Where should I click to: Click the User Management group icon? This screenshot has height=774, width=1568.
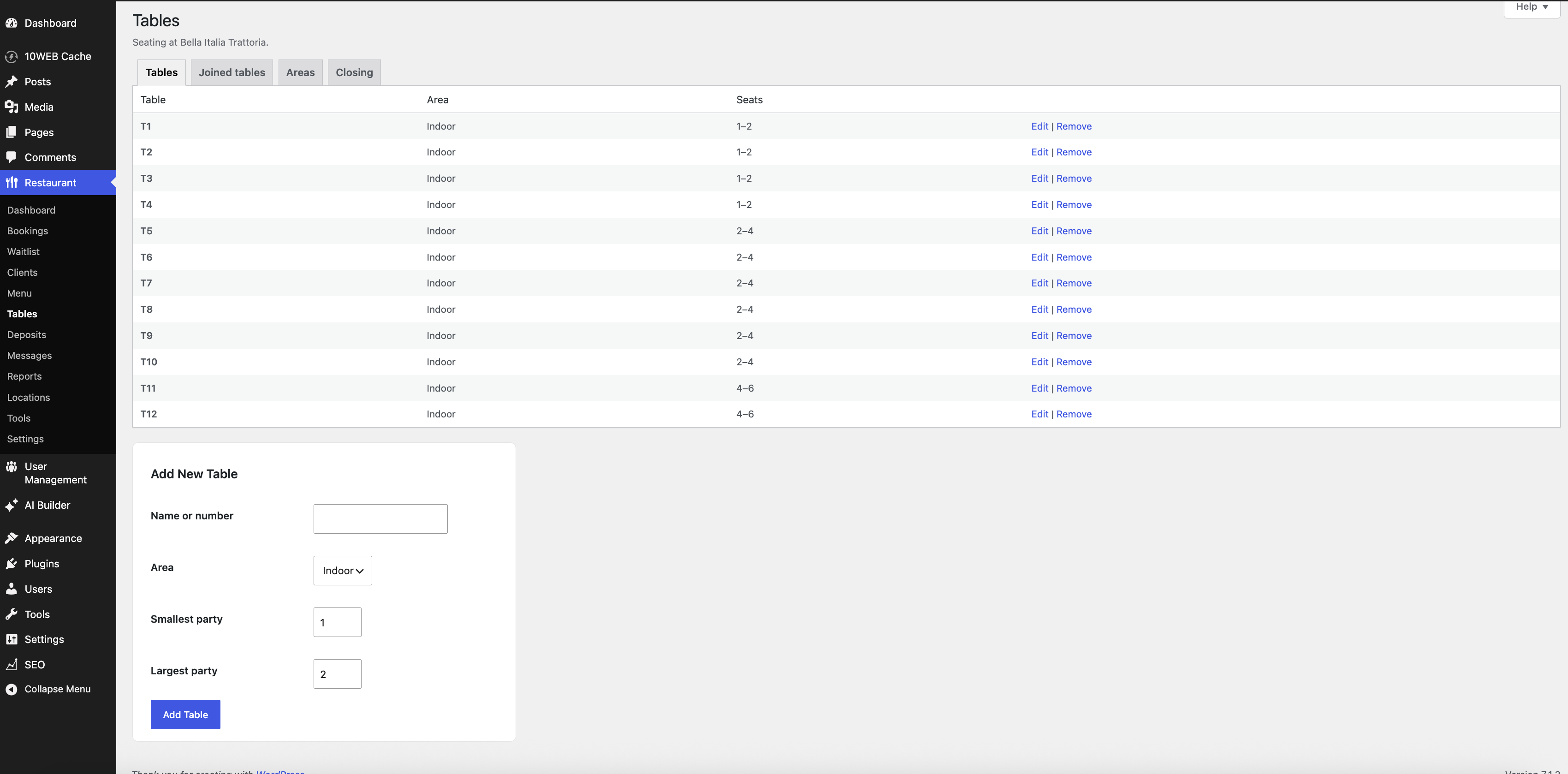coord(12,466)
